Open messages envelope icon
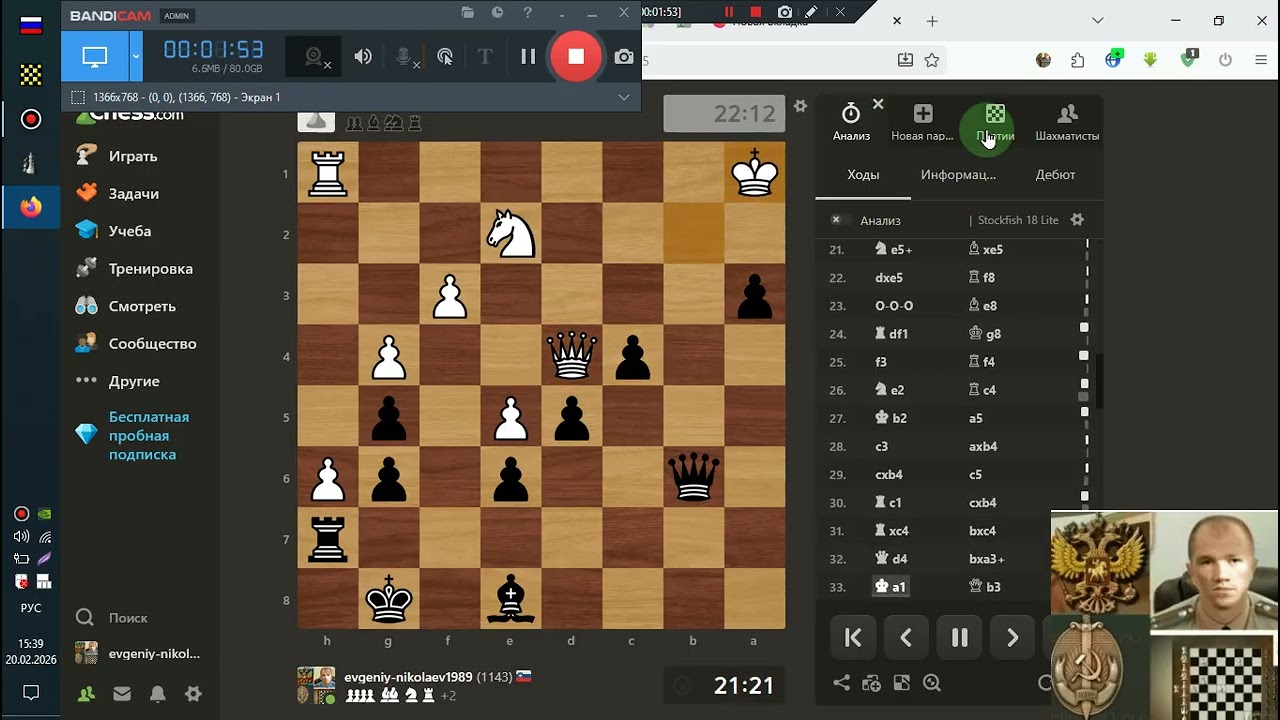This screenshot has width=1280, height=720. [122, 693]
